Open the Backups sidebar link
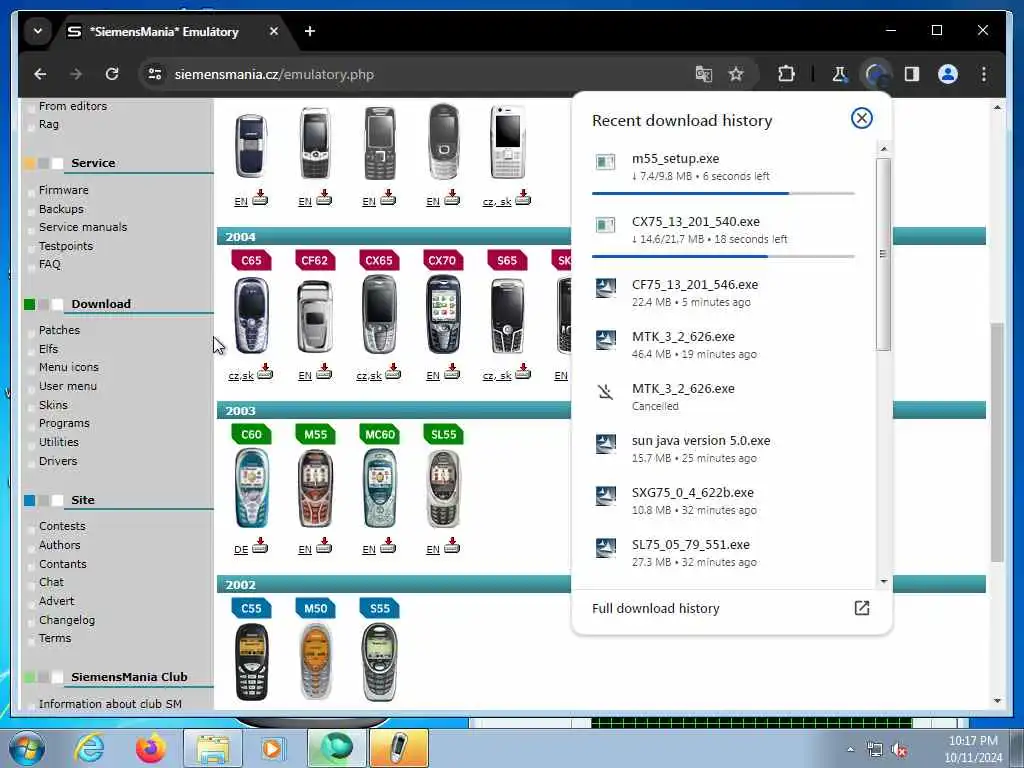Image resolution: width=1024 pixels, height=768 pixels. (61, 209)
